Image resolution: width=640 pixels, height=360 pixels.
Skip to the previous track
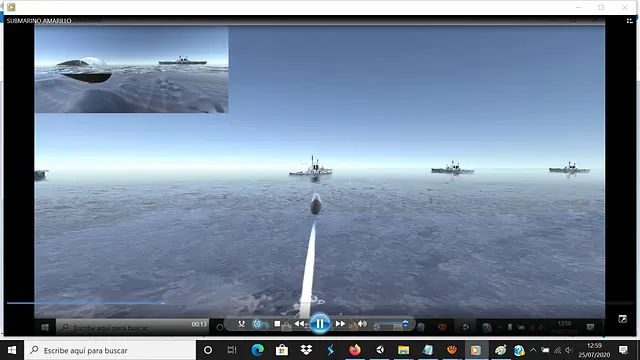(300, 324)
